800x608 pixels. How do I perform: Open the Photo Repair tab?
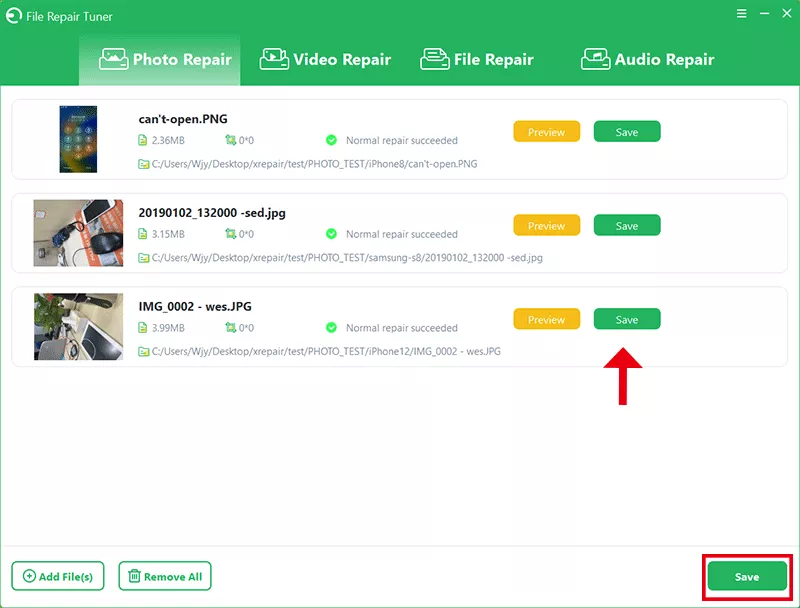point(160,60)
